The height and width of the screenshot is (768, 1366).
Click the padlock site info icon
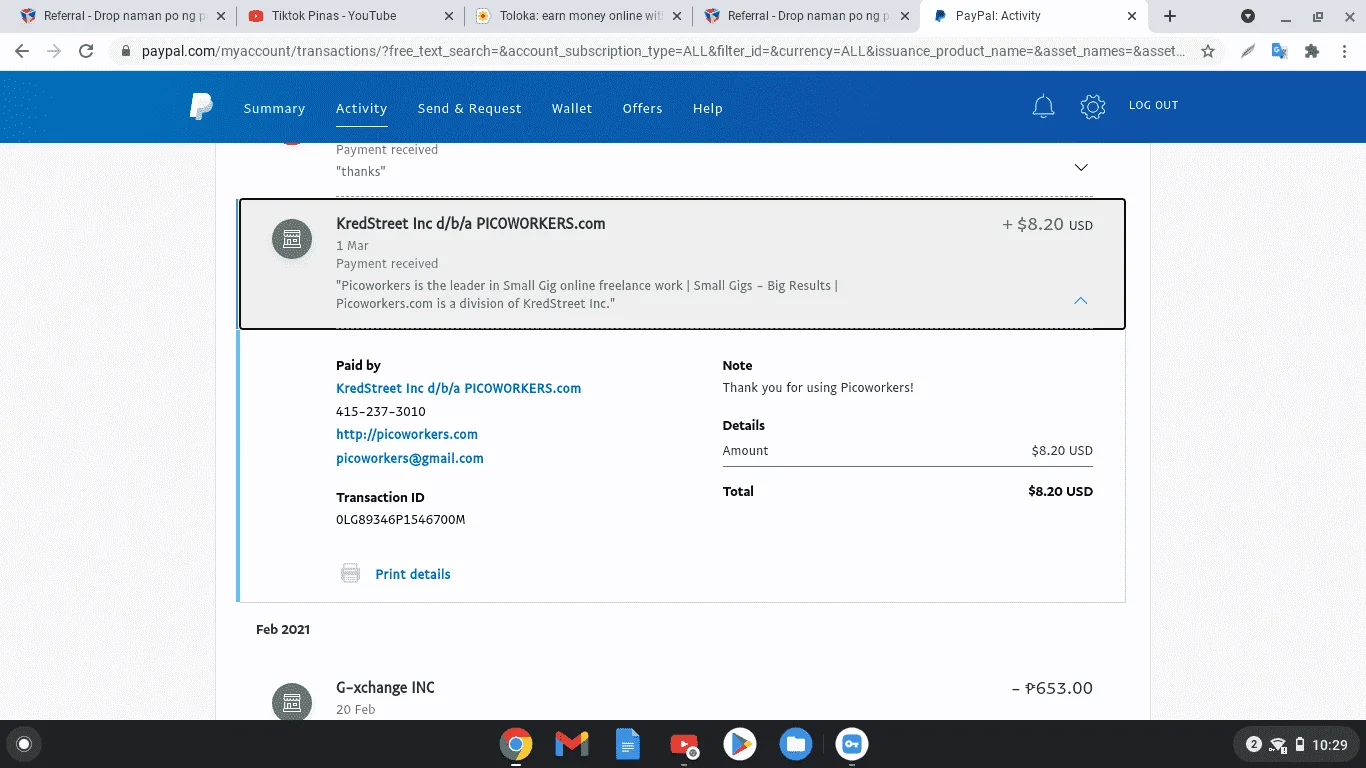point(125,51)
